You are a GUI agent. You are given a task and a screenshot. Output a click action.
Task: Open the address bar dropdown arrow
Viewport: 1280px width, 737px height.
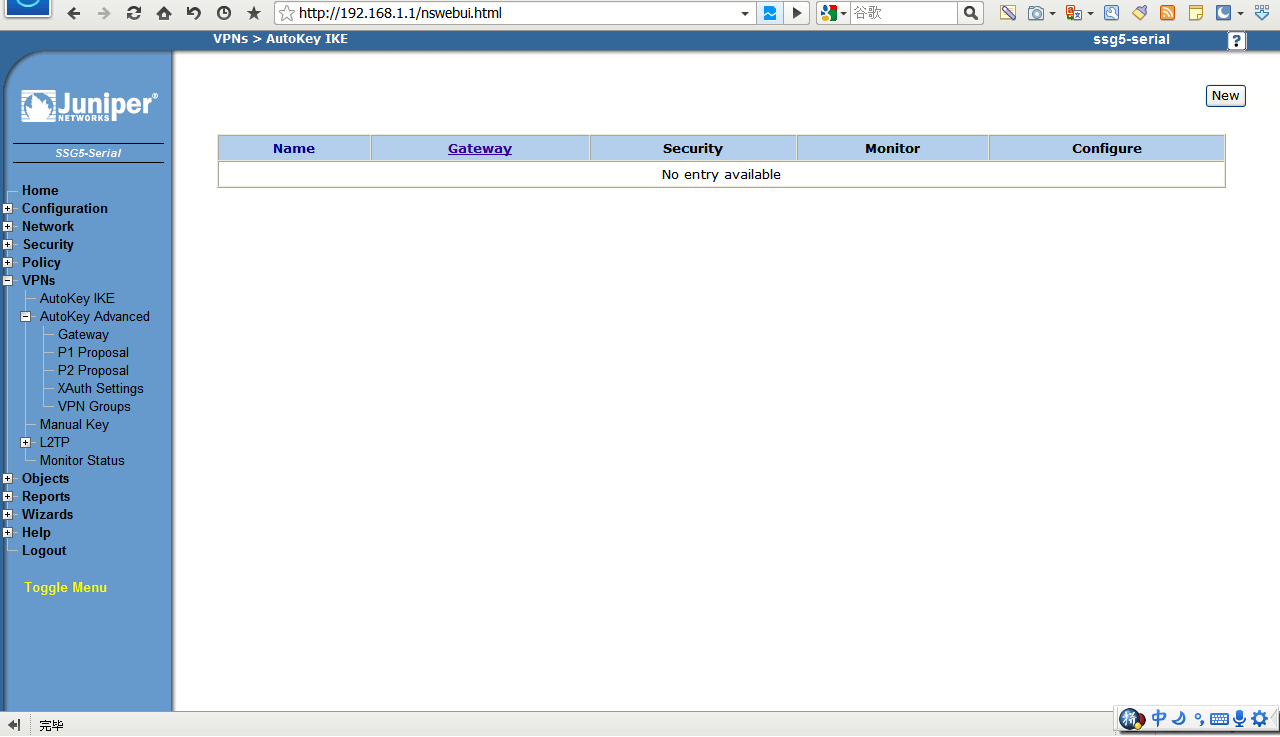coord(745,13)
